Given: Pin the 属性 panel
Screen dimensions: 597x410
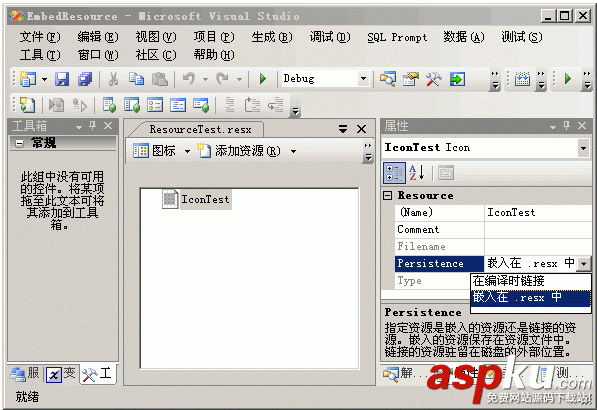Looking at the screenshot, I should point(567,126).
